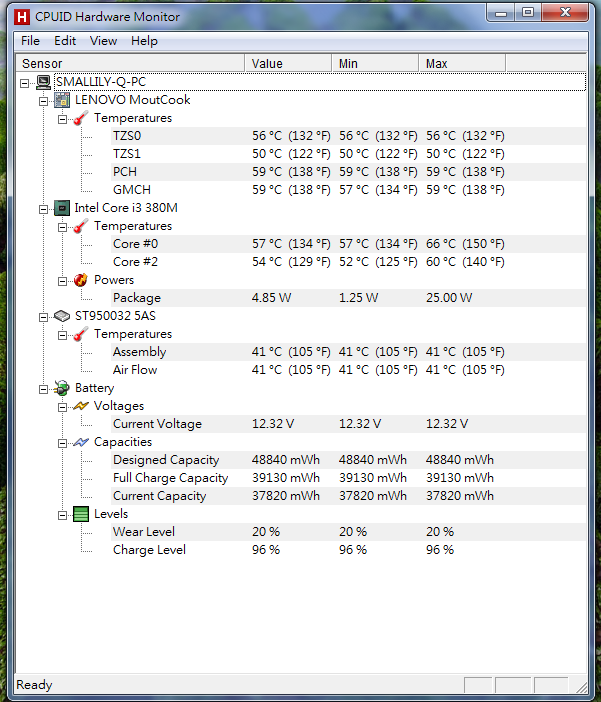Image resolution: width=601 pixels, height=702 pixels.
Task: Click the CPUID red H title icon
Action: pos(21,17)
